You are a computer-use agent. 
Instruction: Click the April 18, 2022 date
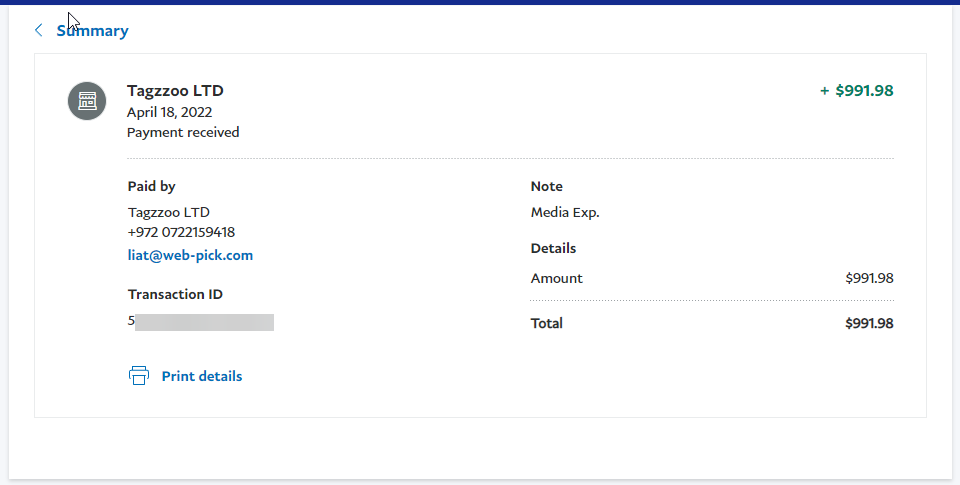click(x=169, y=112)
